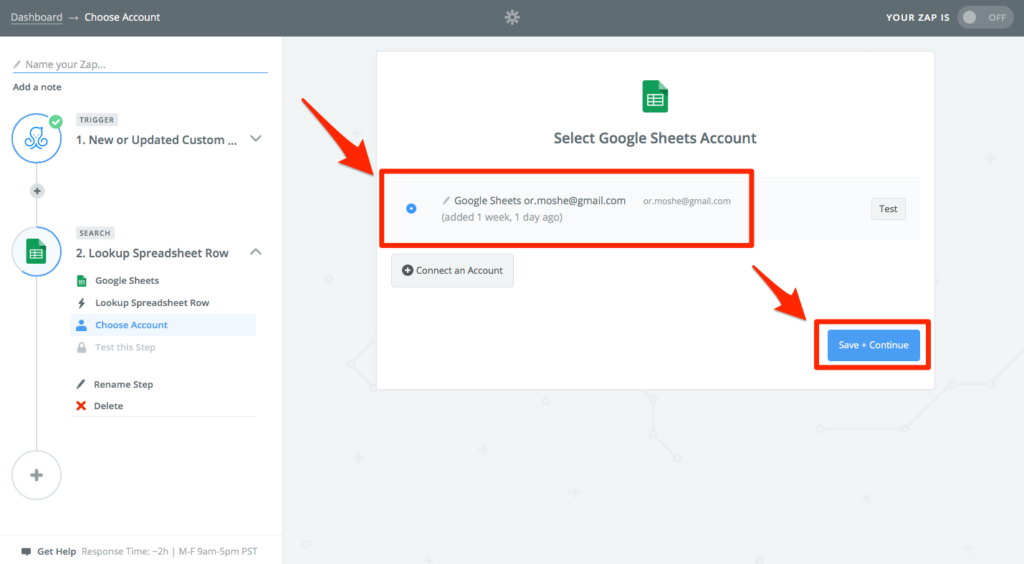Screen dimensions: 1024x564
Task: Open the Test this Step substep
Action: coord(125,347)
